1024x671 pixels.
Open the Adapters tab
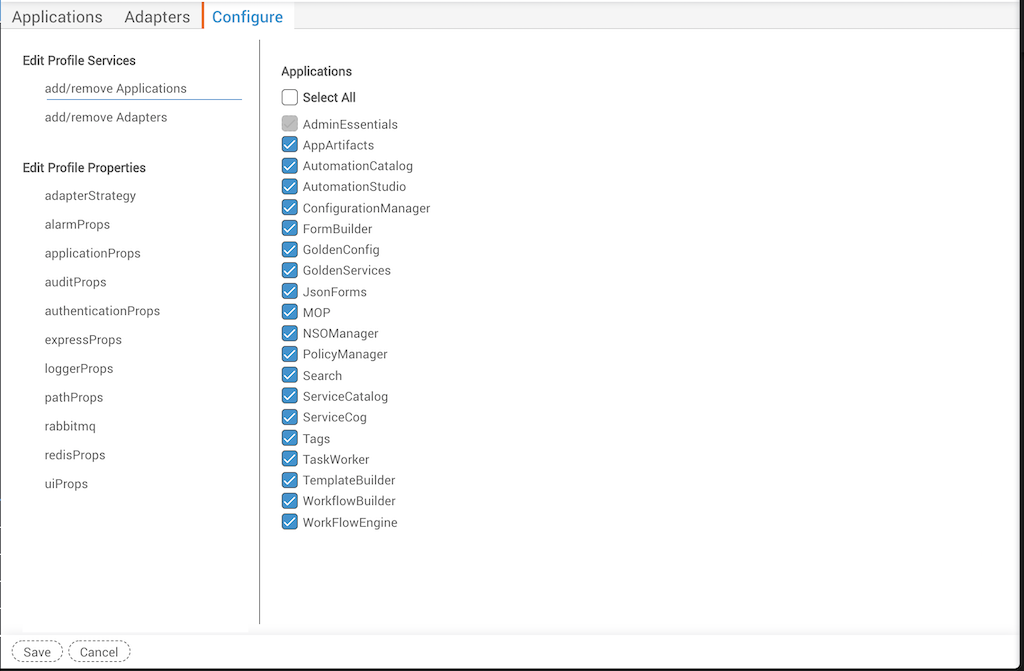pos(157,17)
